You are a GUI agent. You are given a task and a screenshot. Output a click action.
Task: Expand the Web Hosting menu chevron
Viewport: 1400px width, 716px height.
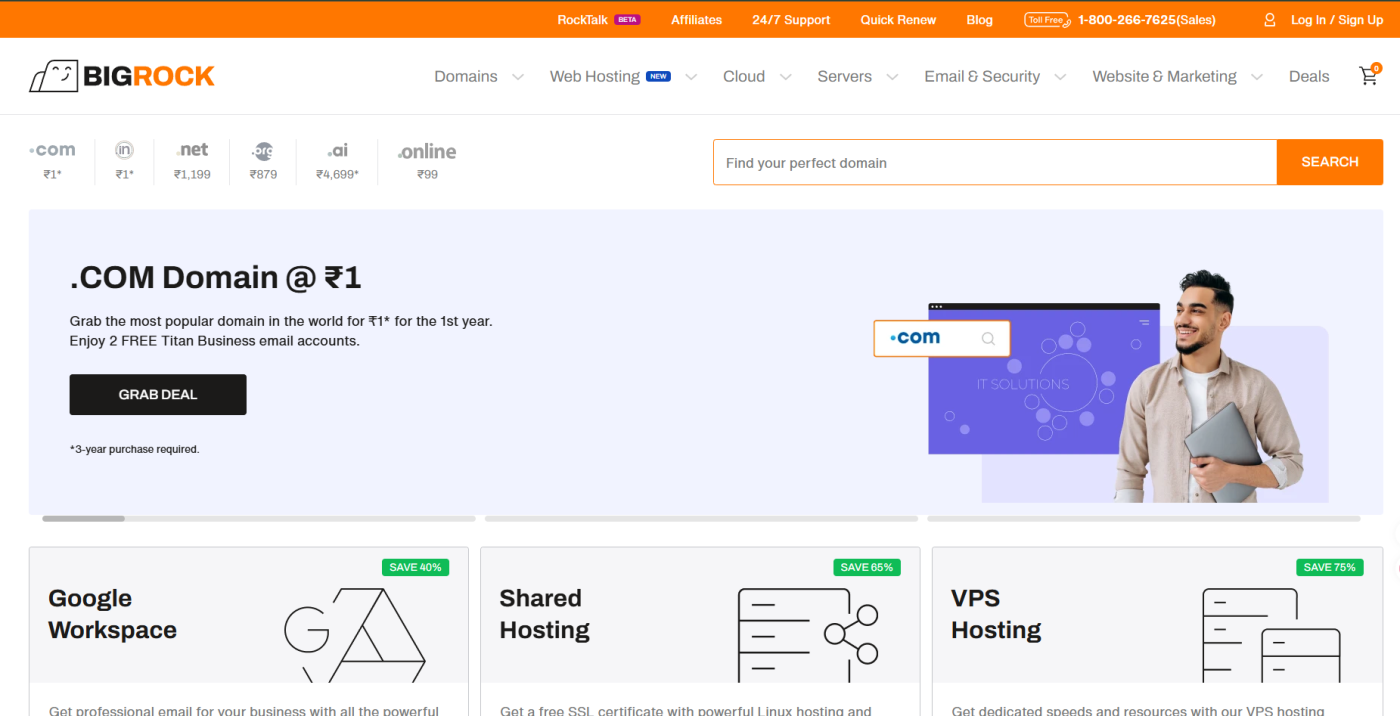click(x=691, y=77)
